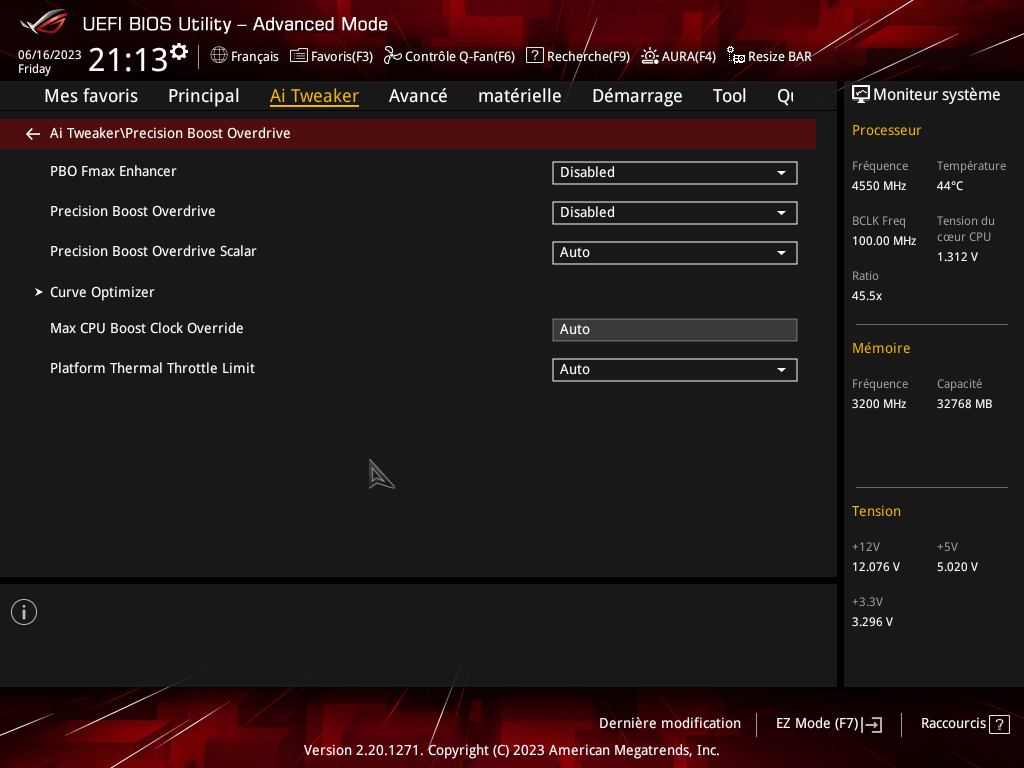Open Raccourcis shortcuts help
The width and height of the screenshot is (1024, 768).
(x=964, y=723)
